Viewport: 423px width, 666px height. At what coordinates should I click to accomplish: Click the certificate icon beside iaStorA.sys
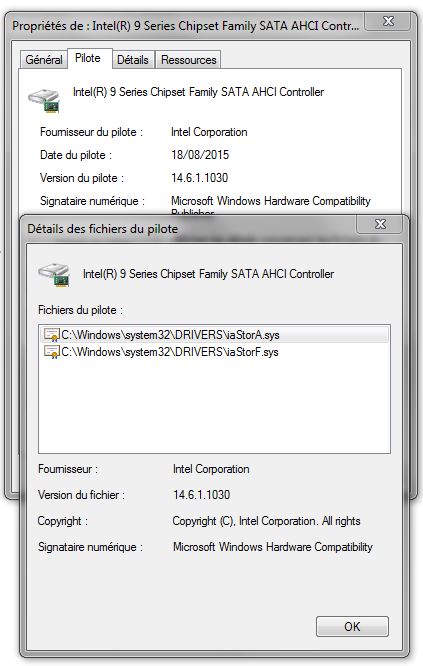click(x=52, y=335)
